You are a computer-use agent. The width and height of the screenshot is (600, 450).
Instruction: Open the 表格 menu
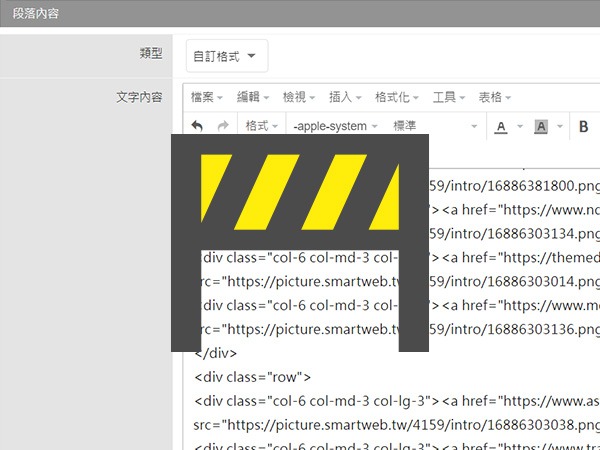(x=495, y=97)
